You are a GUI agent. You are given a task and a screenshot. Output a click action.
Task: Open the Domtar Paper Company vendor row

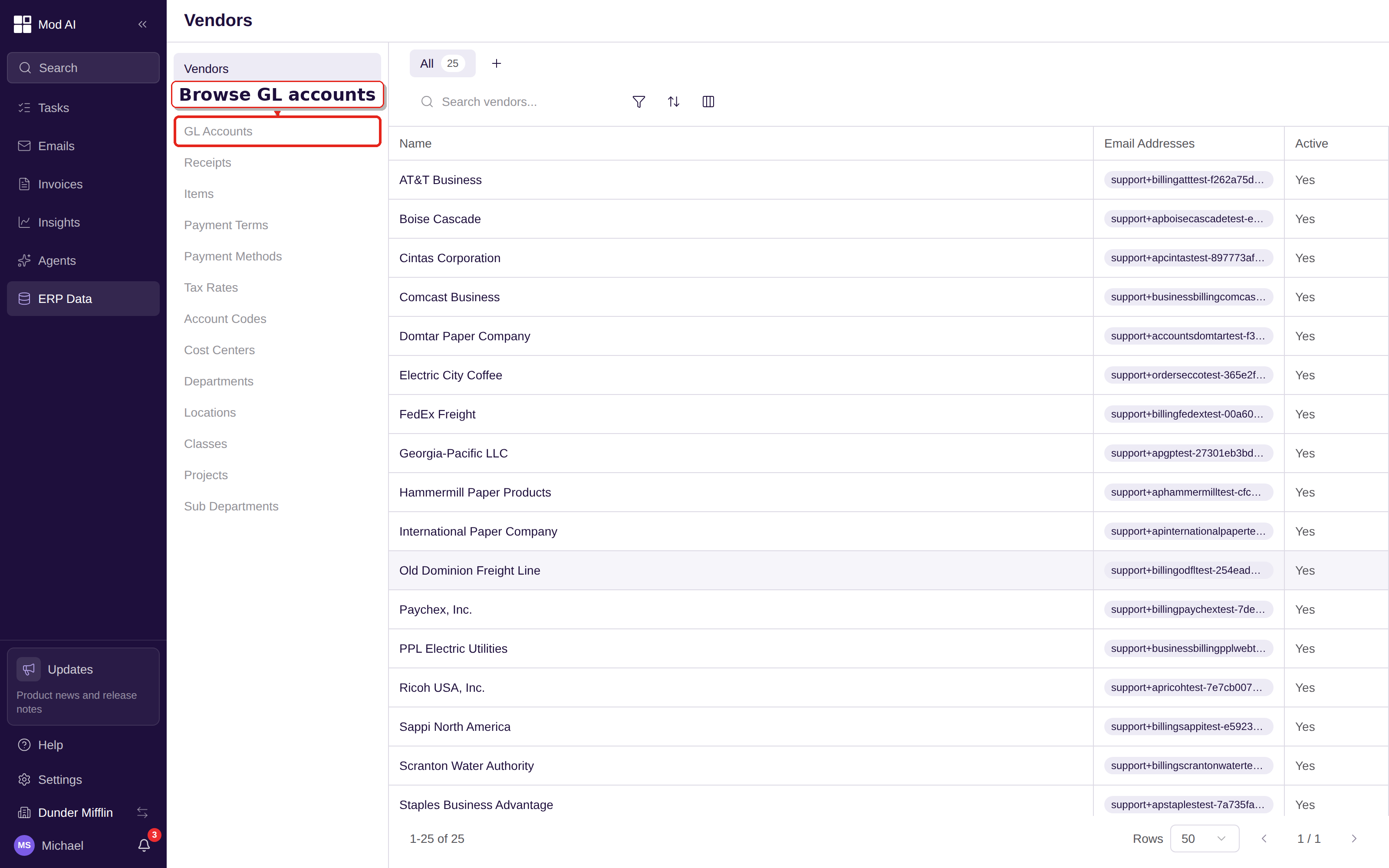[889, 336]
